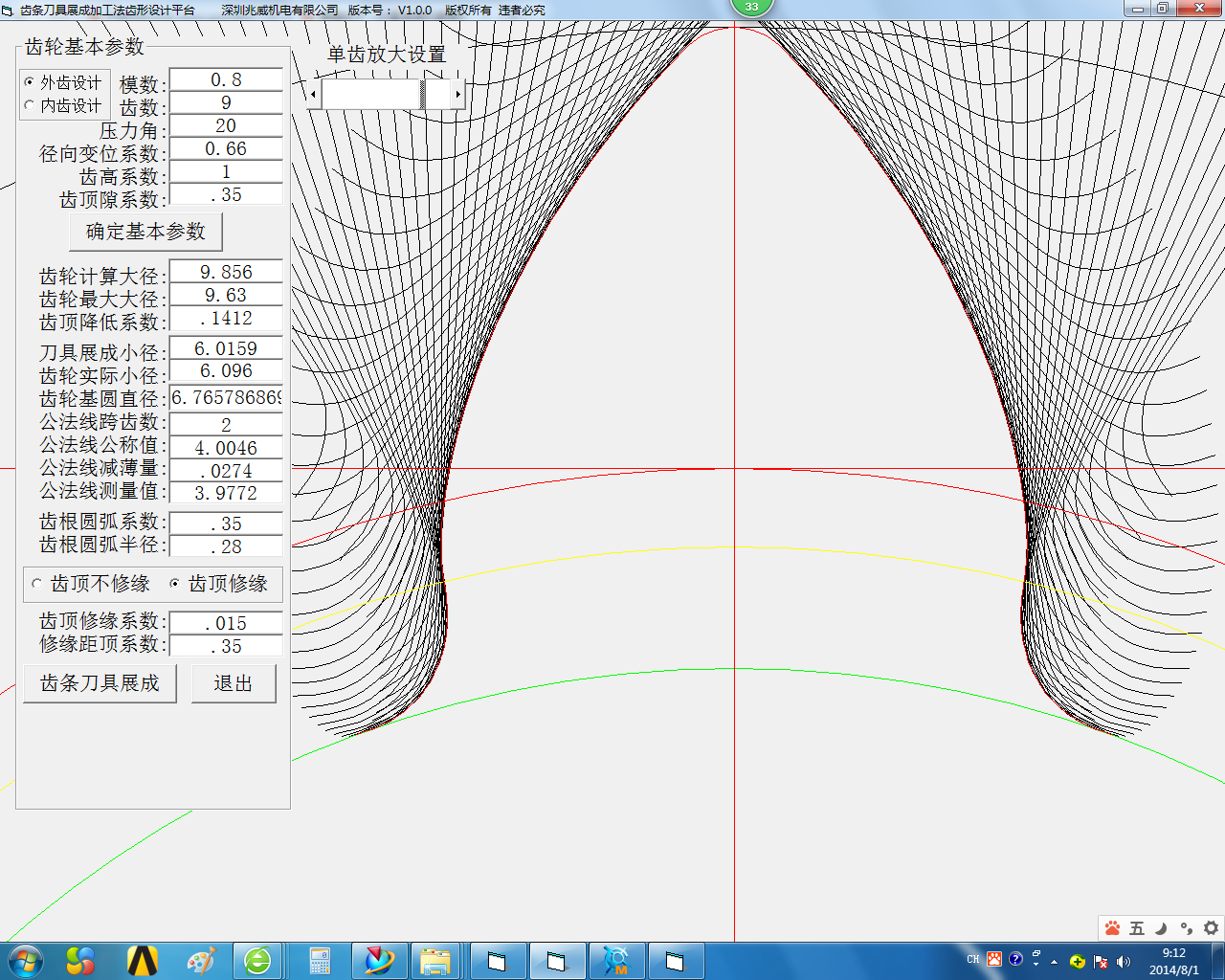
Task: Open the Windows Start menu
Action: click(25, 961)
